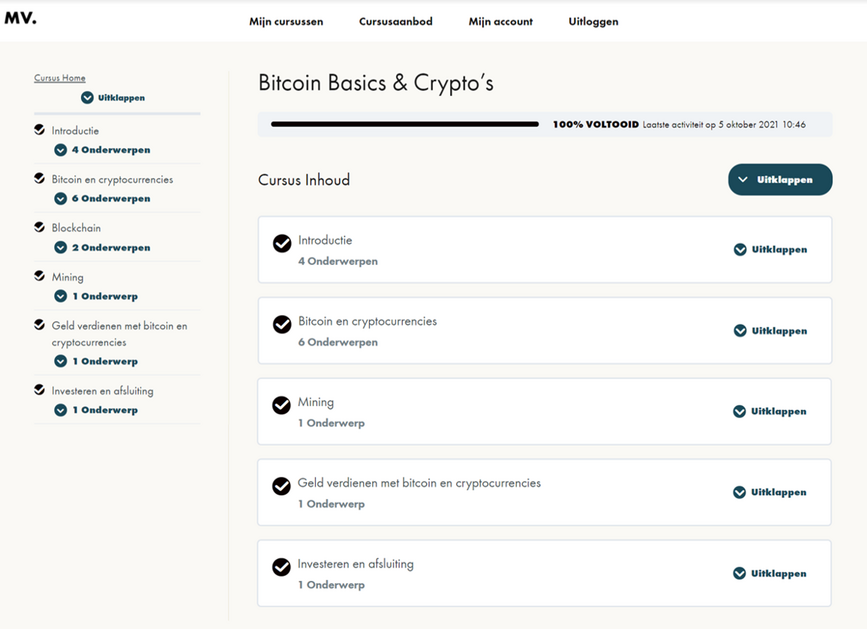This screenshot has height=629, width=867.
Task: Click Uitloggen in the top navigation
Action: (x=593, y=22)
